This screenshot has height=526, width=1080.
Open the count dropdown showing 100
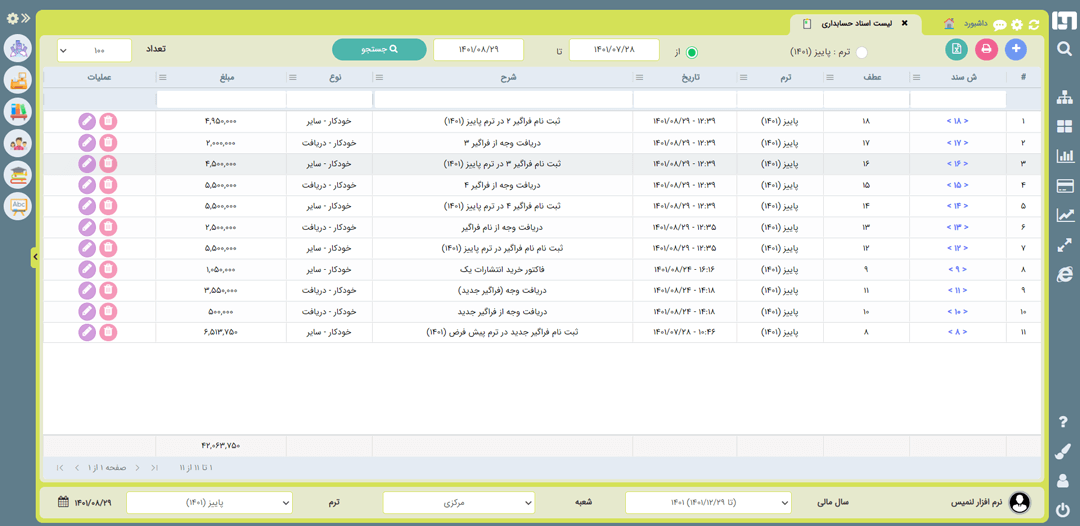point(94,50)
